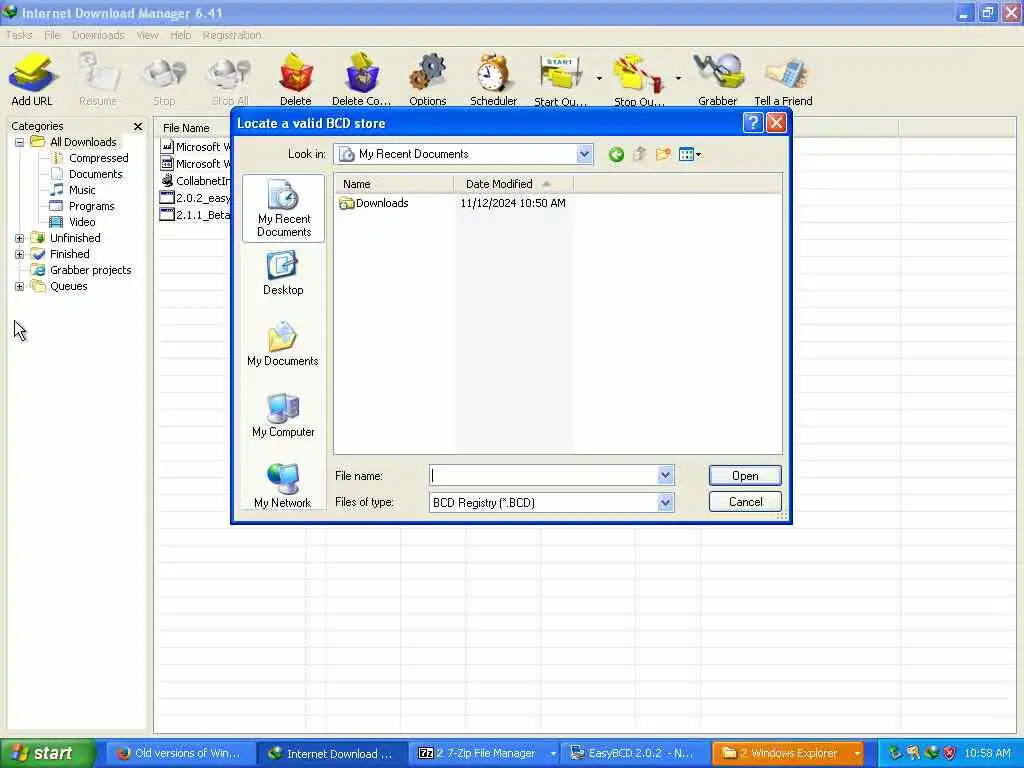Click the Resume toolbar icon

[98, 80]
